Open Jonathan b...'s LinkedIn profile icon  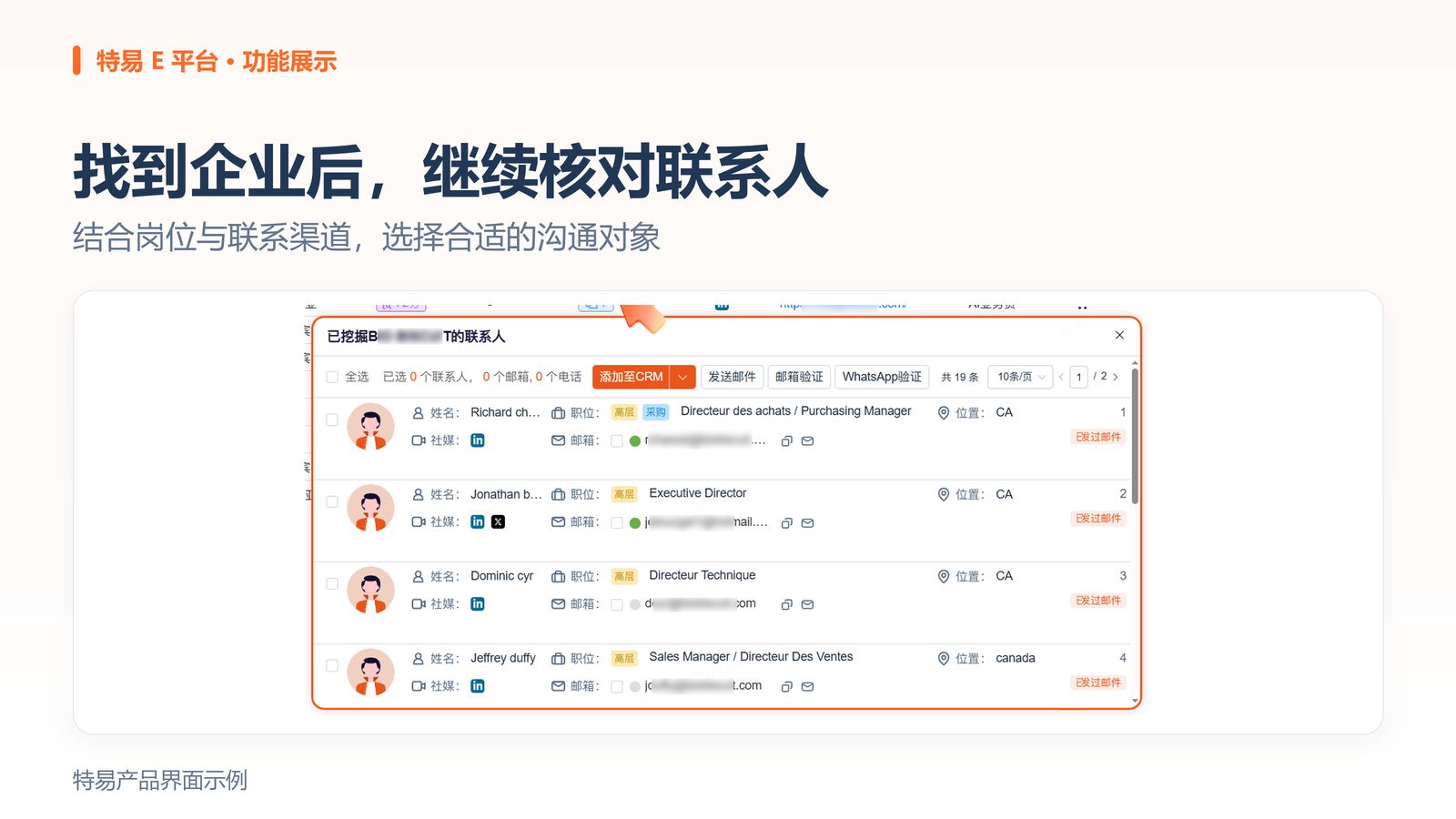pyautogui.click(x=478, y=522)
